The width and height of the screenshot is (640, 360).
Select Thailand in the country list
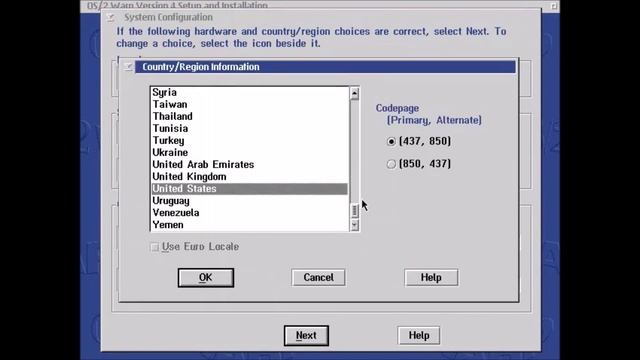click(250, 116)
